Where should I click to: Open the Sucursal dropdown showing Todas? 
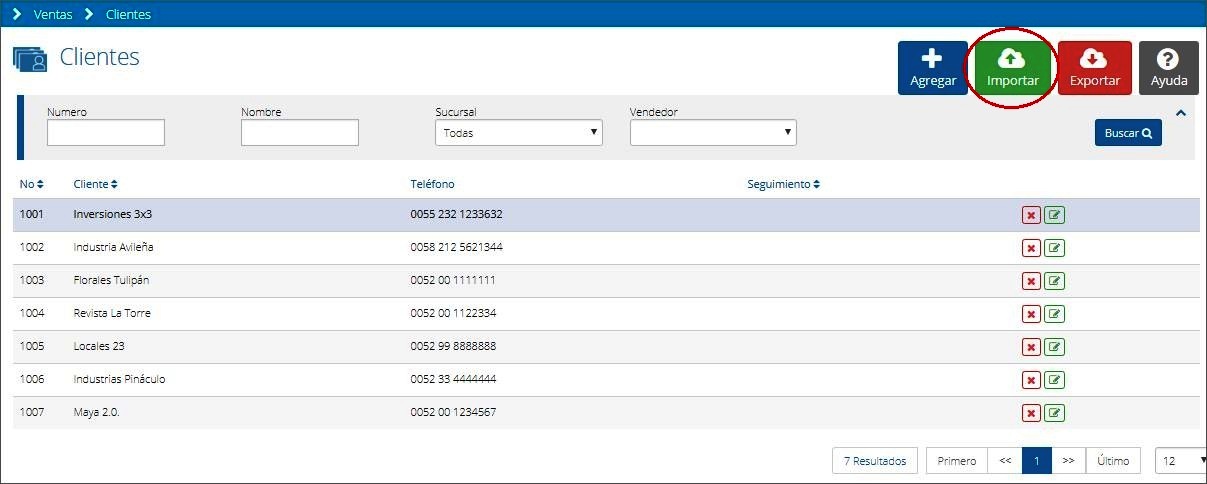[519, 132]
